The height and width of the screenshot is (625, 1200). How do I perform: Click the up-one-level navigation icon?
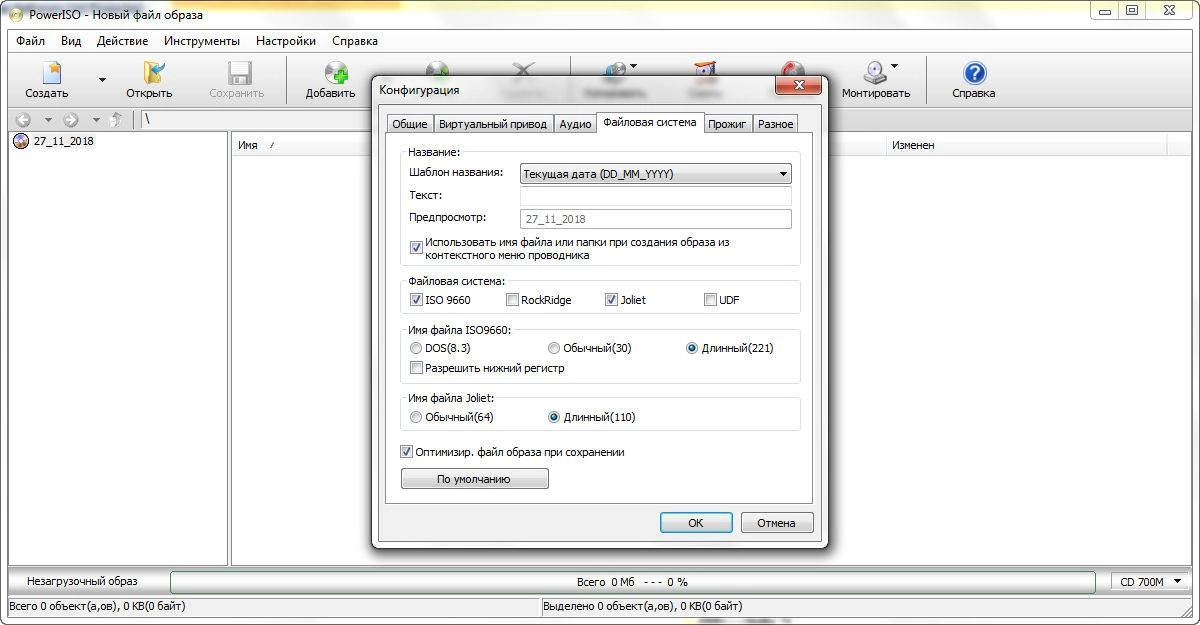click(x=116, y=119)
